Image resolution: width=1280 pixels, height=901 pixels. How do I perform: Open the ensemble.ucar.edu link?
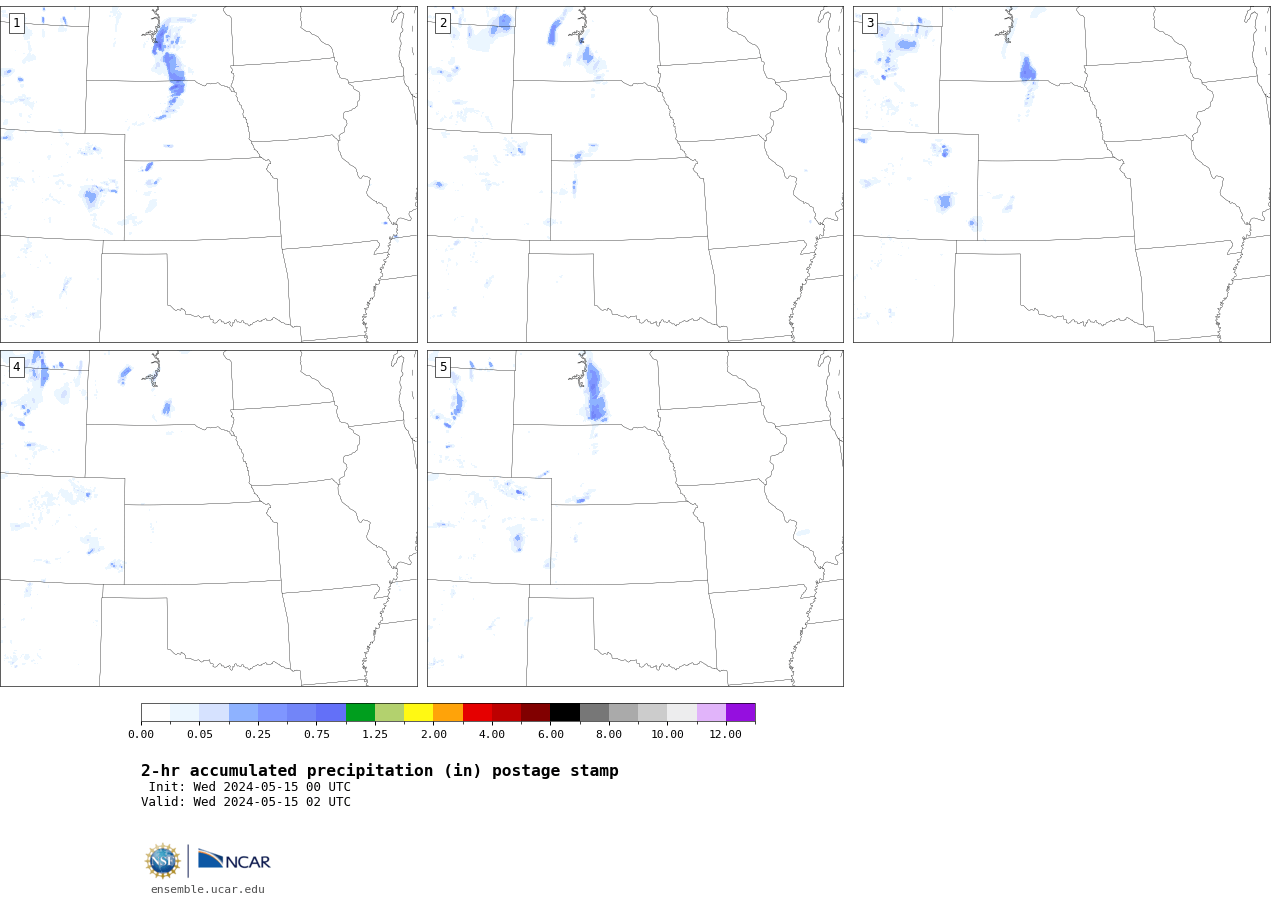point(208,889)
